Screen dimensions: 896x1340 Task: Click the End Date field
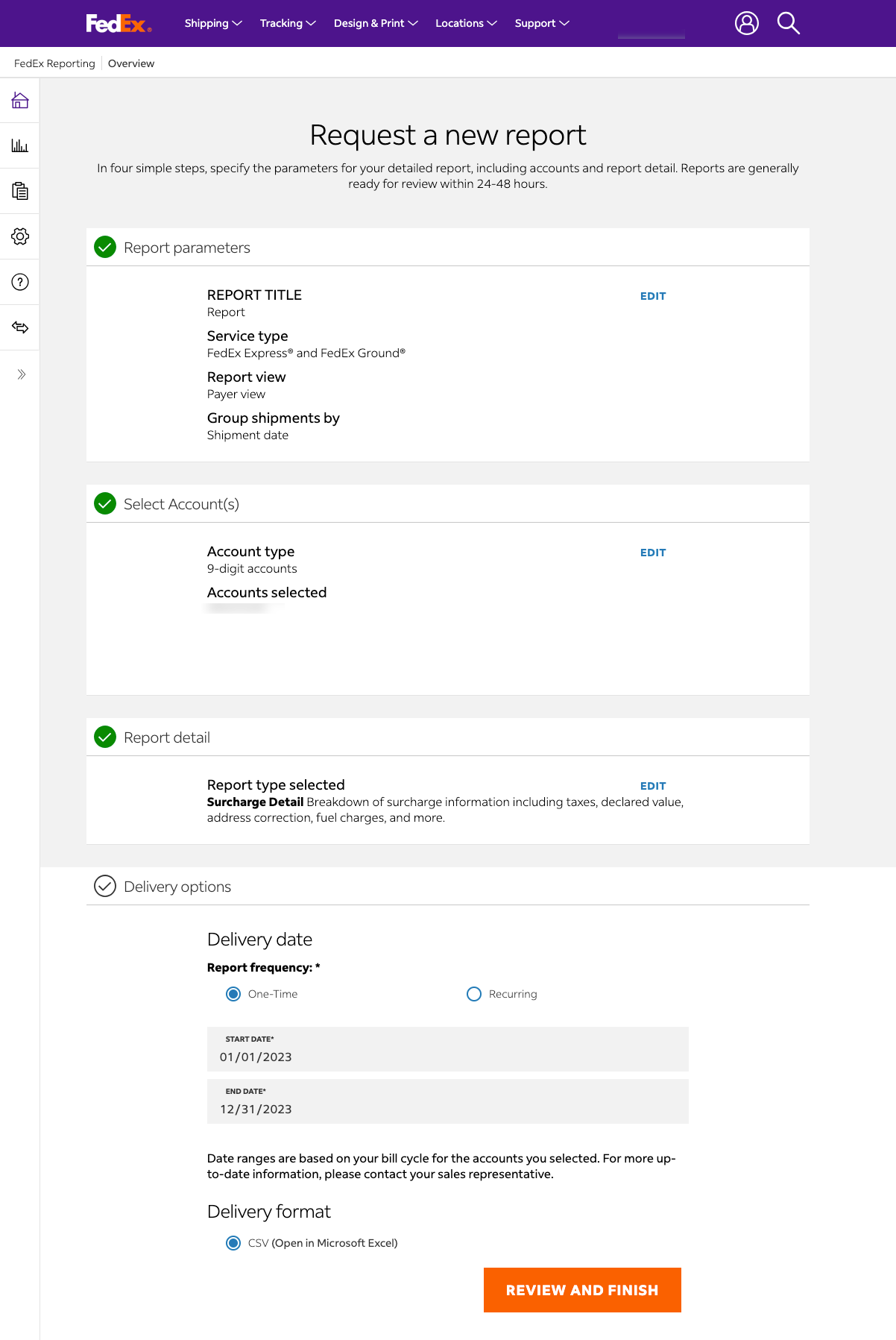(x=447, y=1101)
